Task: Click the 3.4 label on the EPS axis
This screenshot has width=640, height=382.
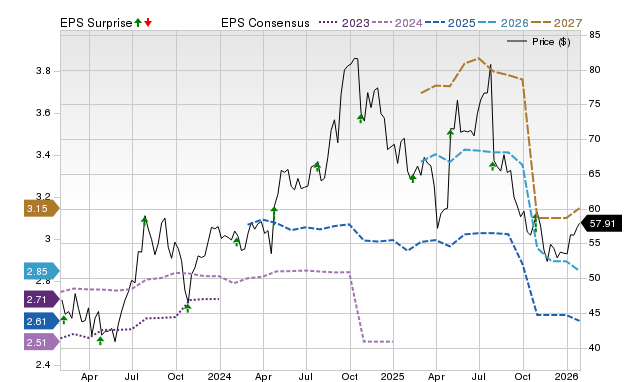Action: 43,155
